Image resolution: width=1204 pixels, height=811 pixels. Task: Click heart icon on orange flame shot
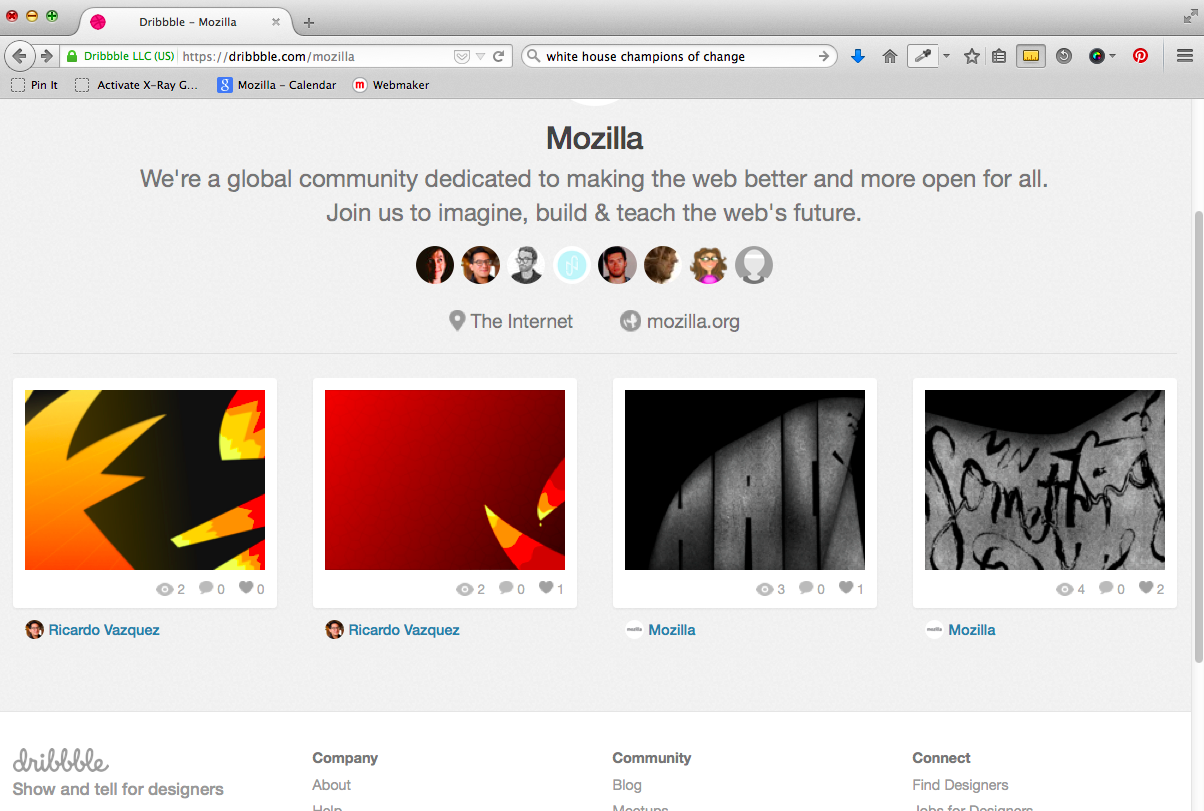pyautogui.click(x=246, y=588)
